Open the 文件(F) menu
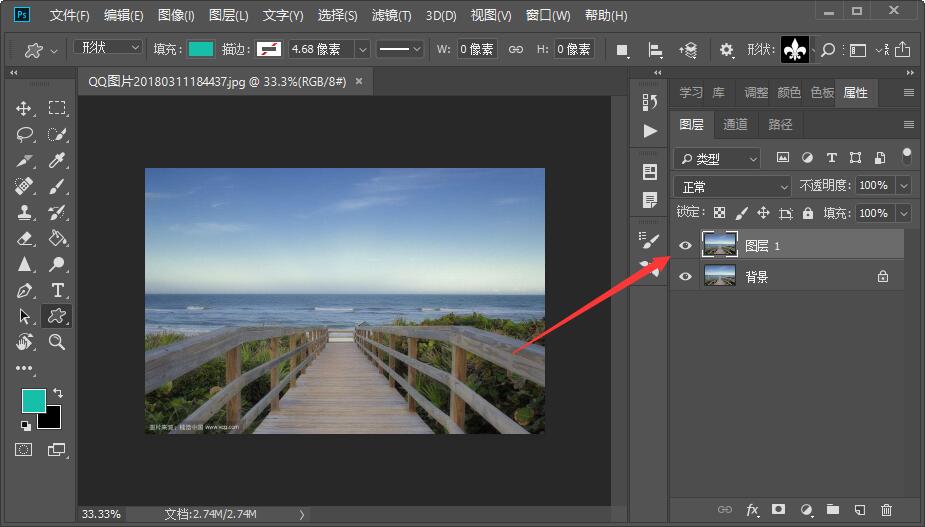The image size is (925, 527). 70,15
